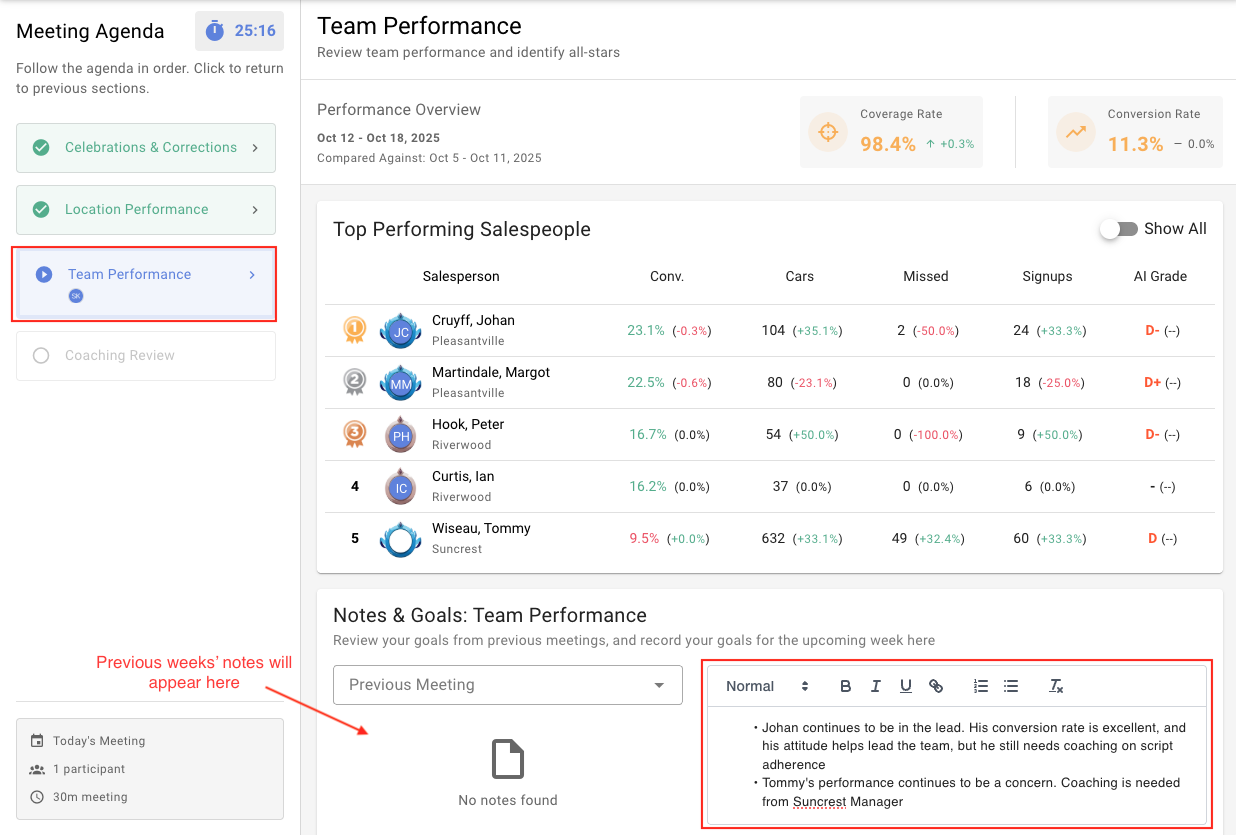Select the Coaching Review radio circle
Image resolution: width=1236 pixels, height=835 pixels.
pyautogui.click(x=41, y=356)
